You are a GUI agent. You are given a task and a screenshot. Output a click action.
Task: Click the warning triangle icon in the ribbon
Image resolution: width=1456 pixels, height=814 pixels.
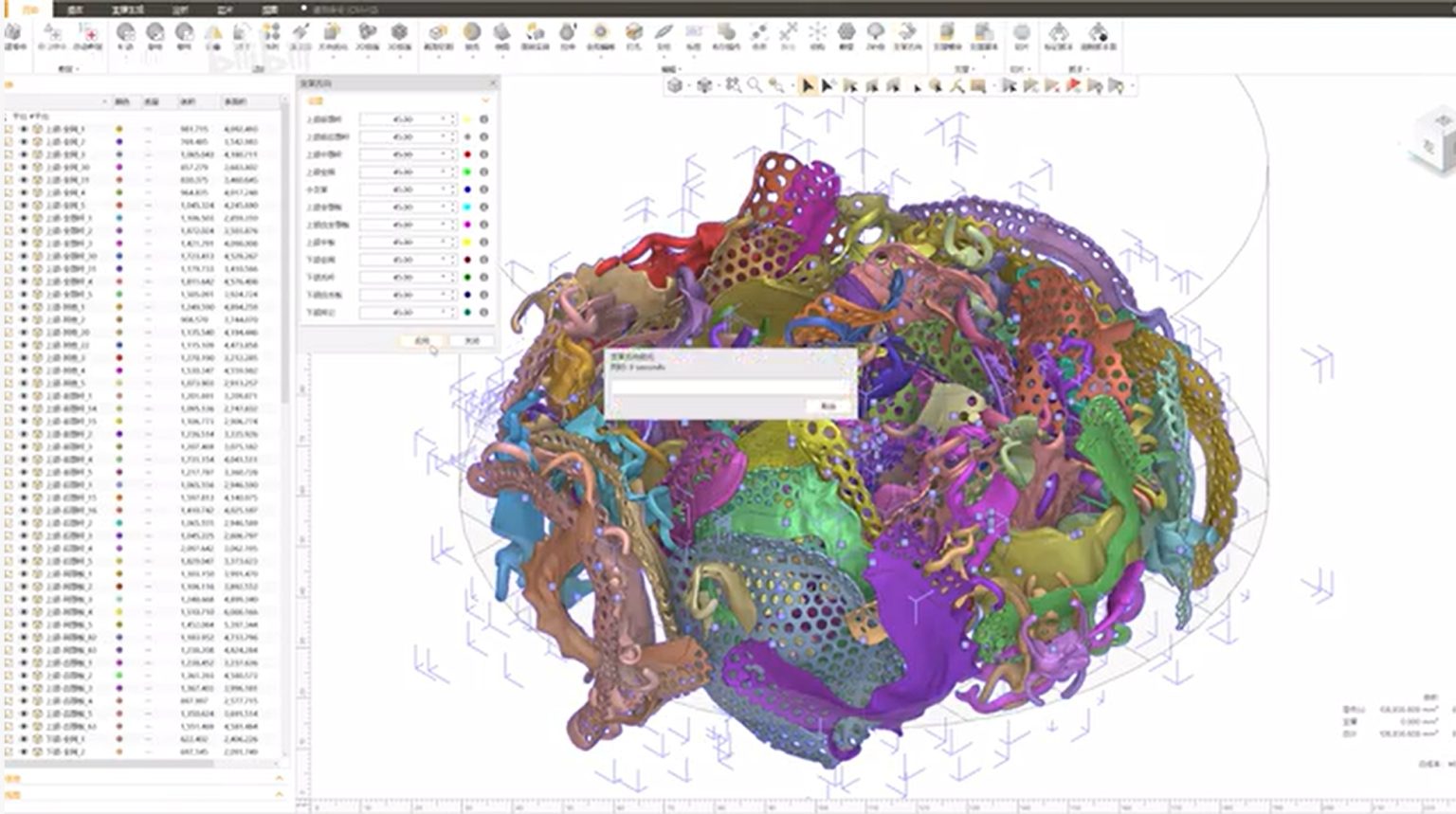click(213, 33)
